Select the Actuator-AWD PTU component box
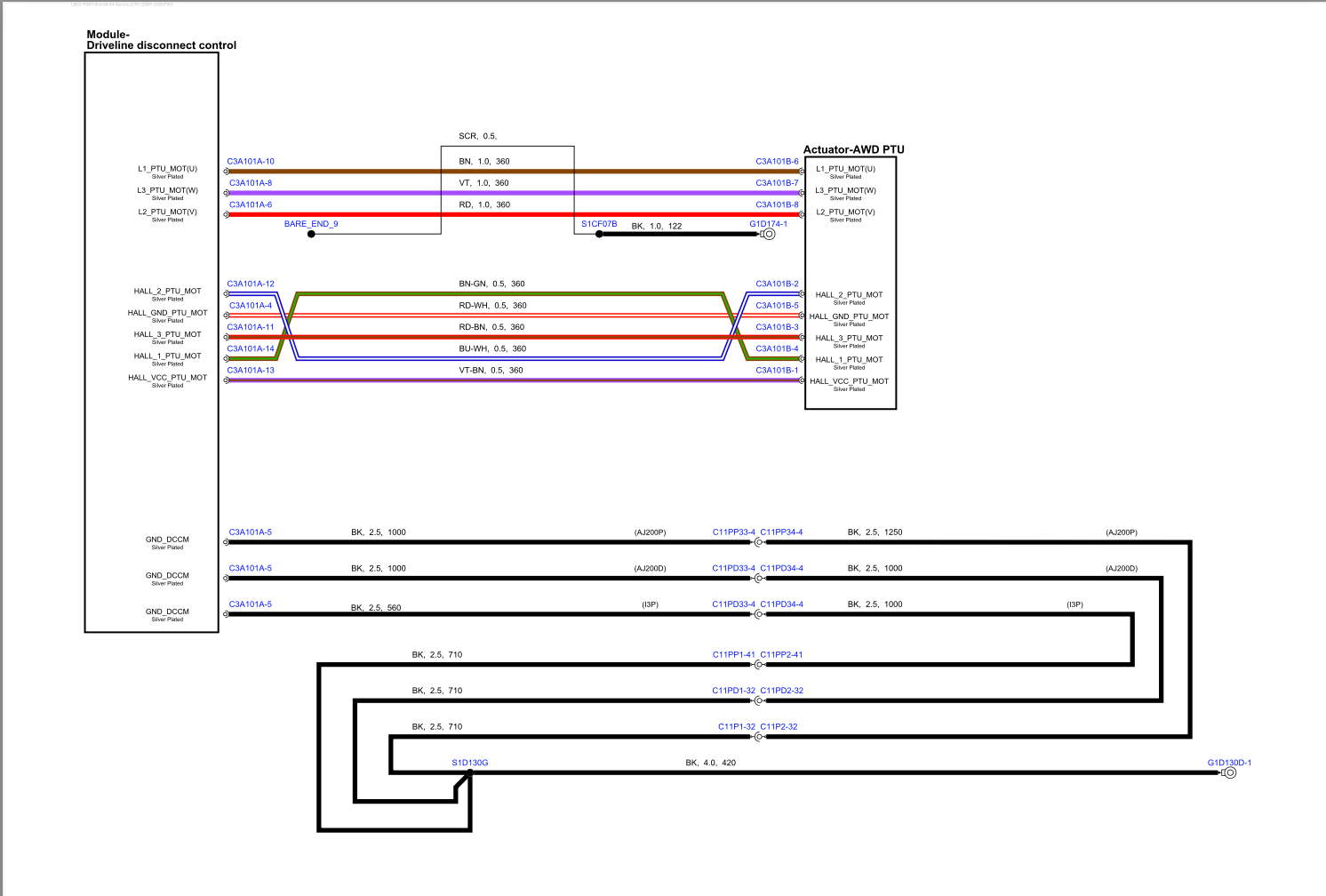This screenshot has height=896, width=1326. (851, 284)
